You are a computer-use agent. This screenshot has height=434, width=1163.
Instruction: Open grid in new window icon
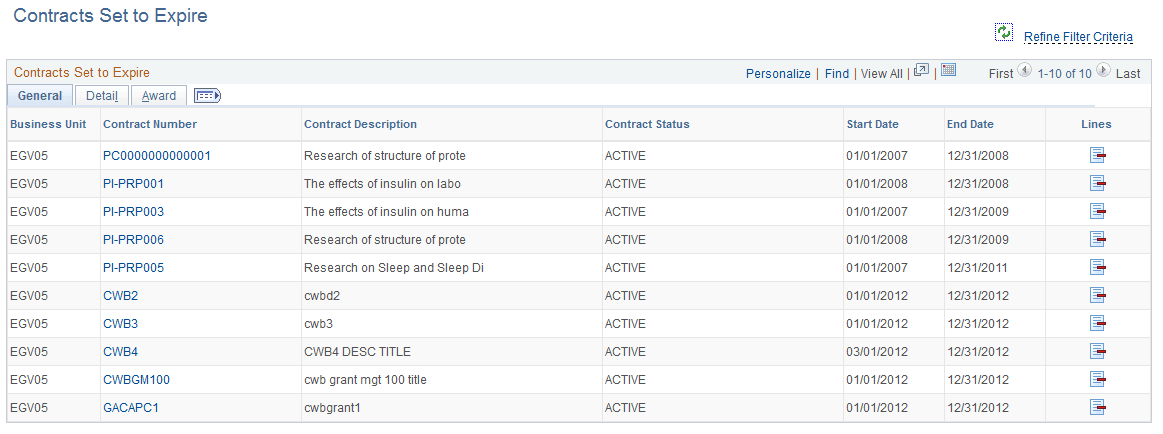click(x=921, y=70)
